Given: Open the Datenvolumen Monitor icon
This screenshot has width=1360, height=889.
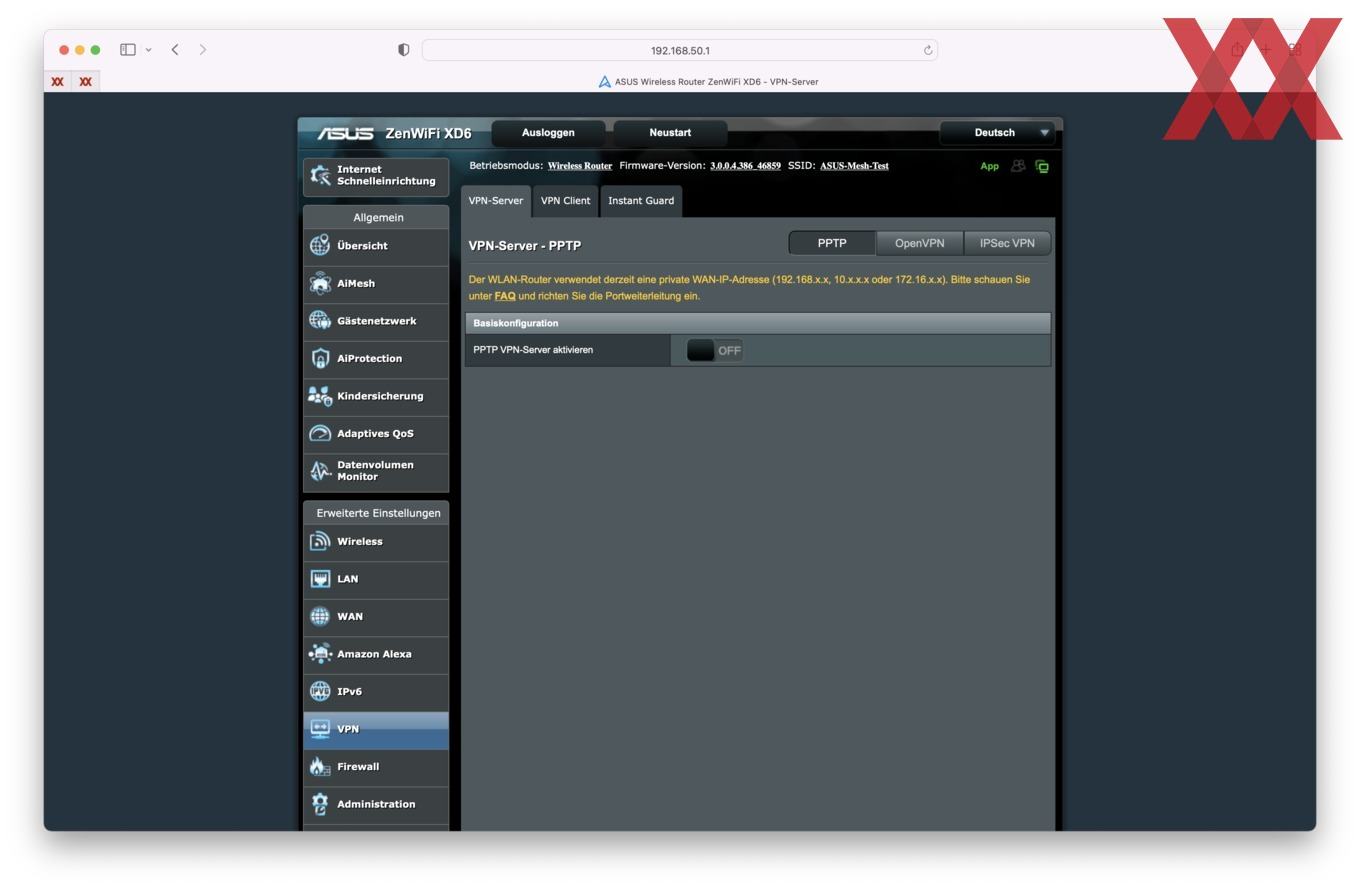Looking at the screenshot, I should click(320, 471).
